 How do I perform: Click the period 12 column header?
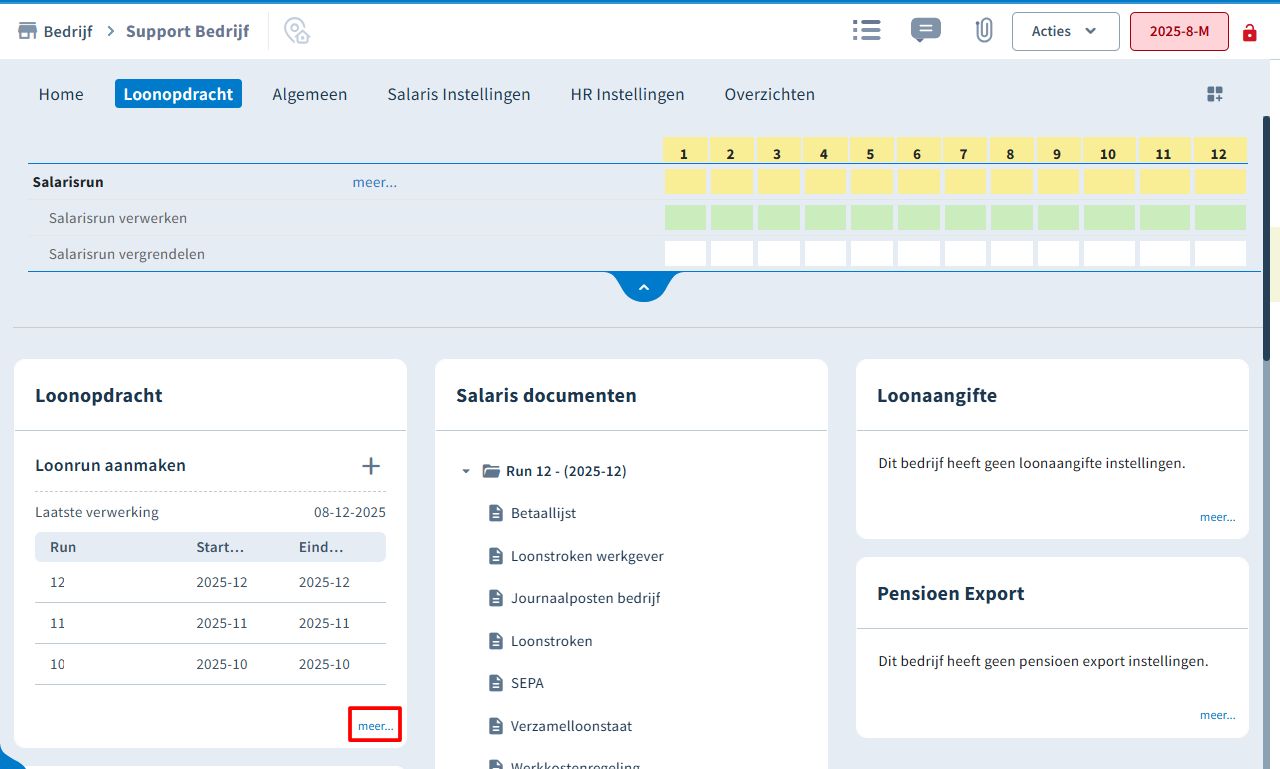point(1220,151)
